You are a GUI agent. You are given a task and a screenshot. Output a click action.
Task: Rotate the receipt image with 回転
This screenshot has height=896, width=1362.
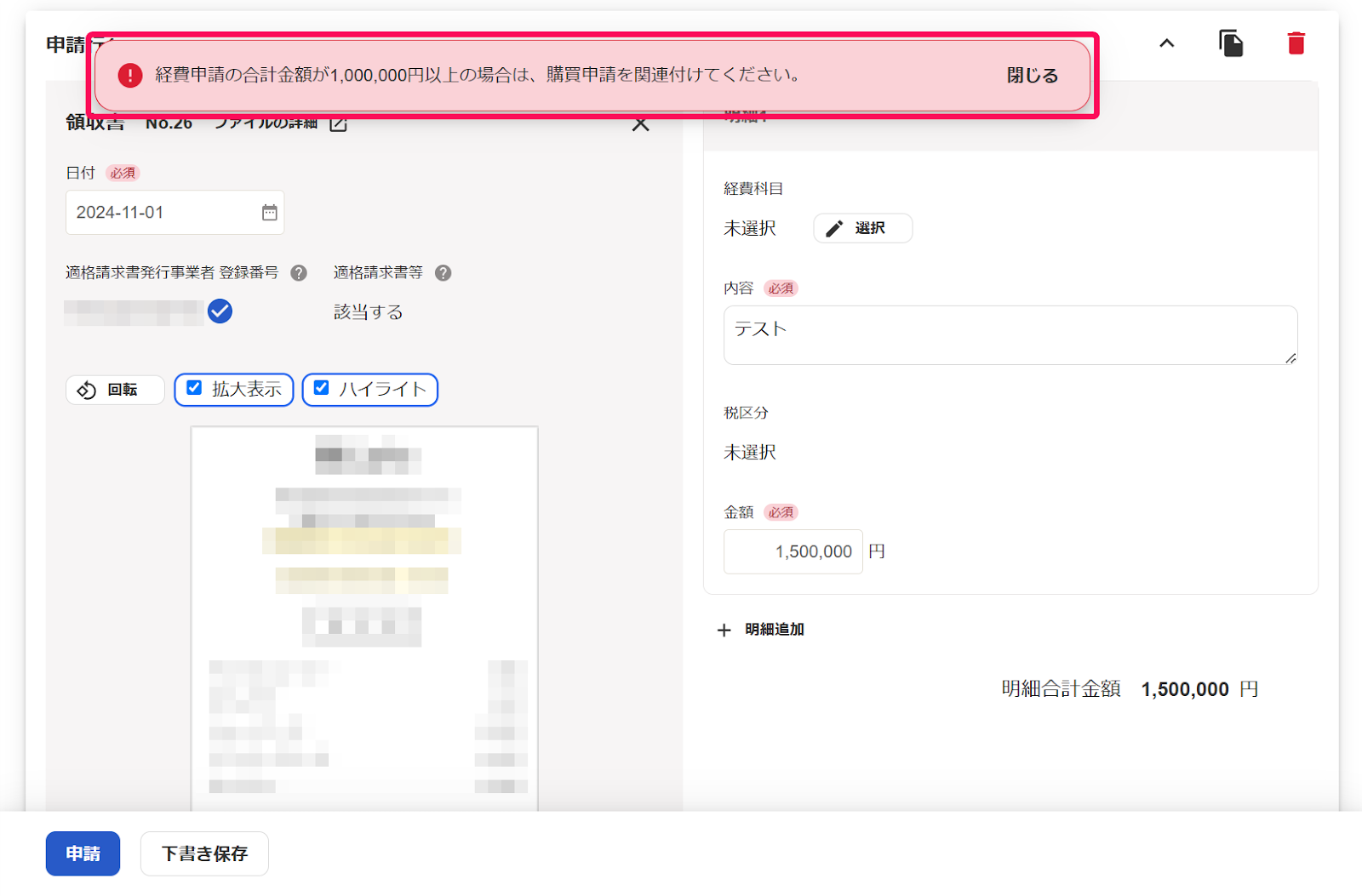point(115,390)
